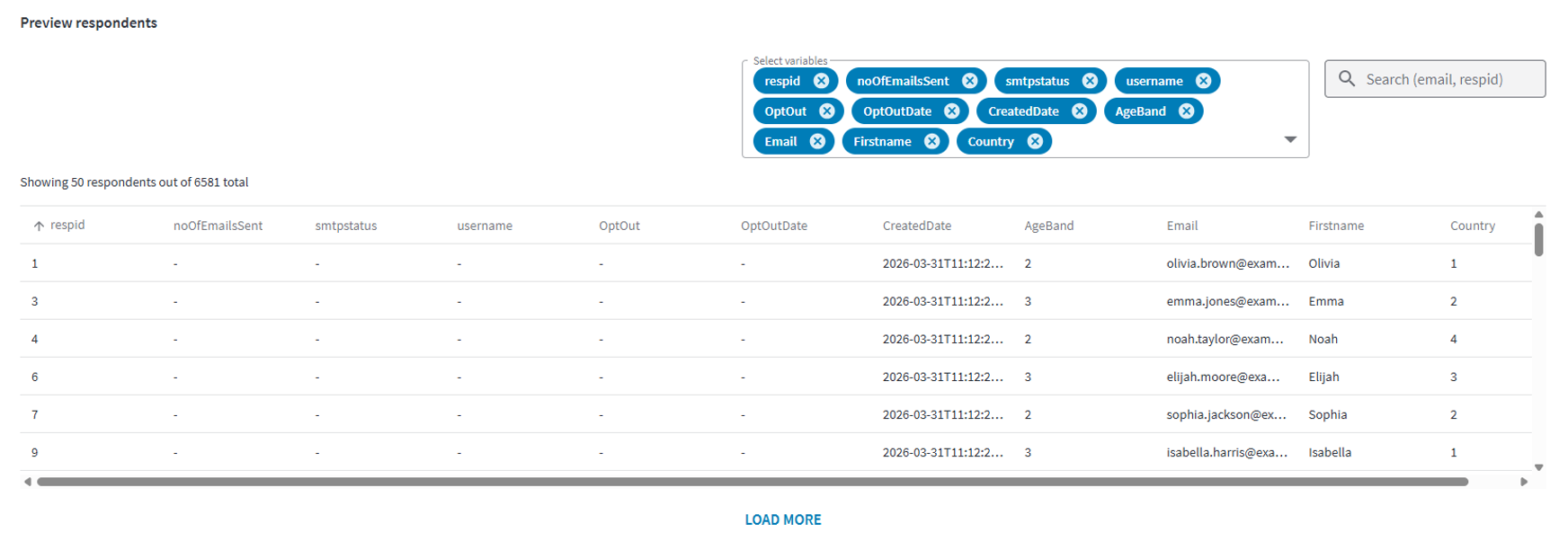Click the Country column header
This screenshot has height=550, width=1568.
(1473, 226)
